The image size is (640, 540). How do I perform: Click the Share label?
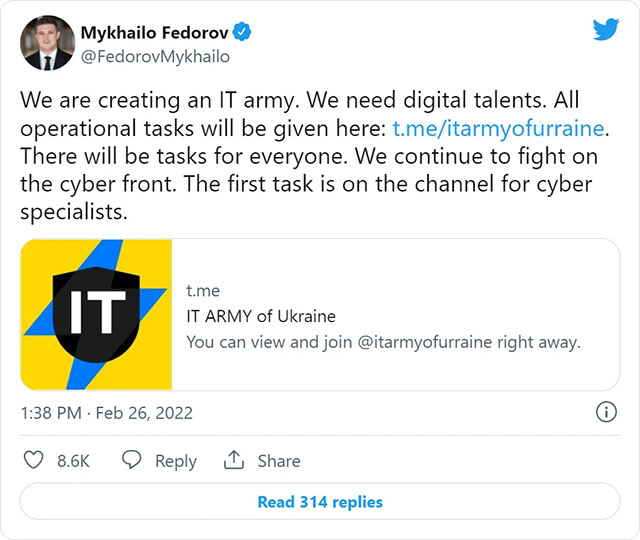point(279,461)
